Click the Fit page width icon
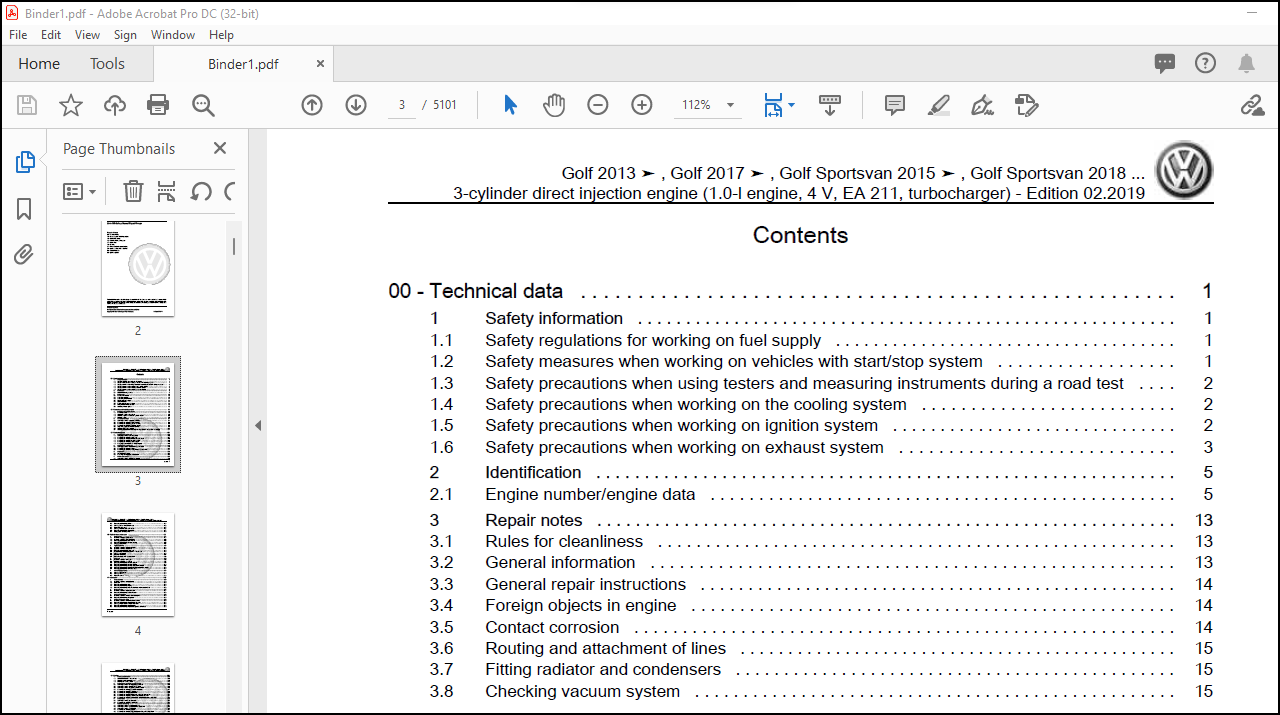The image size is (1280, 715). 773,105
